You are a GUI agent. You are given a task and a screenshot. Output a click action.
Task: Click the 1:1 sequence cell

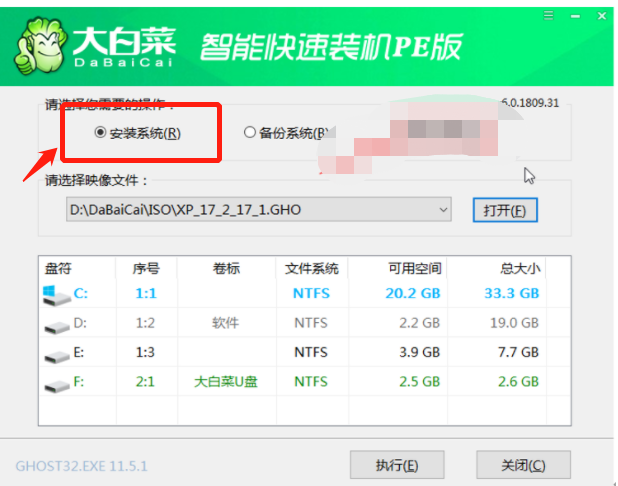146,293
